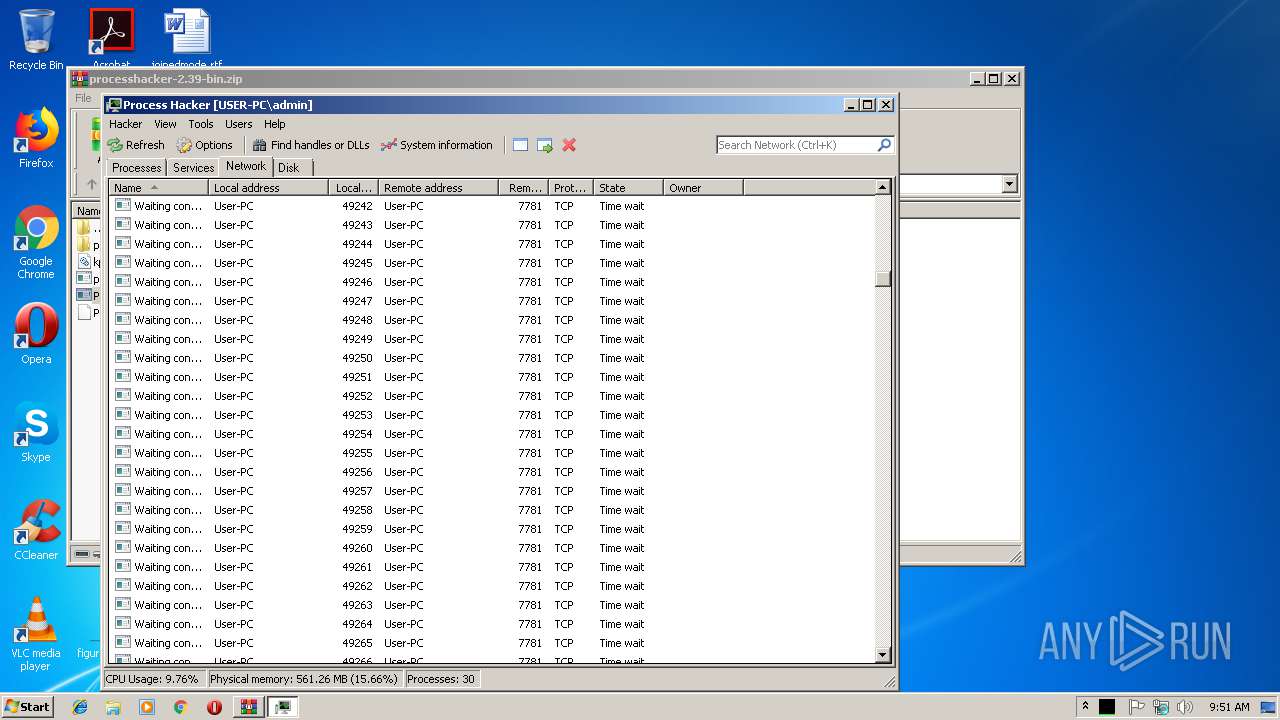Screen dimensions: 1280x720
Task: Click the red X kill window icon
Action: 569,145
